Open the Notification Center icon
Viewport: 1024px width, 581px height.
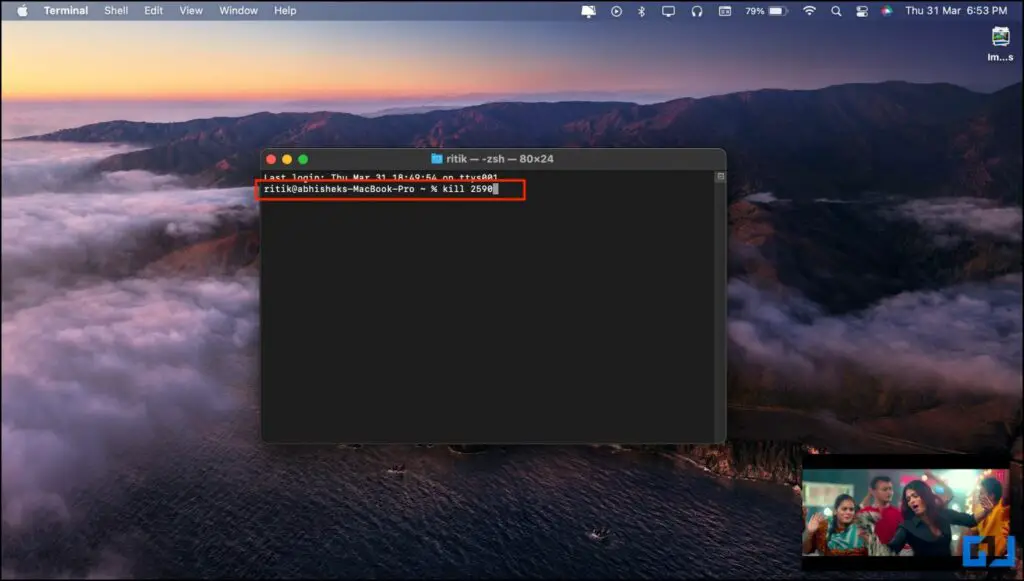(x=590, y=11)
